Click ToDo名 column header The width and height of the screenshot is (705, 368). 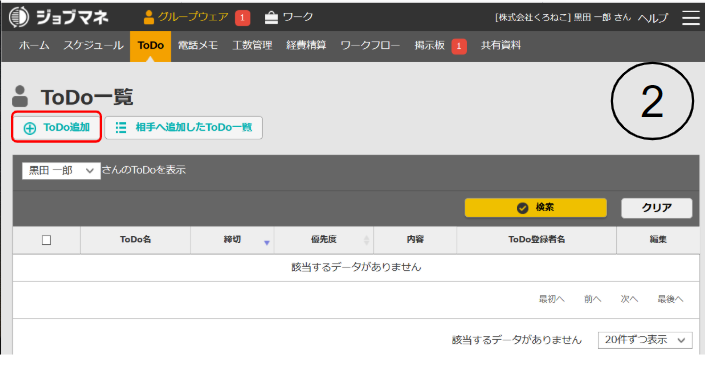[135, 240]
